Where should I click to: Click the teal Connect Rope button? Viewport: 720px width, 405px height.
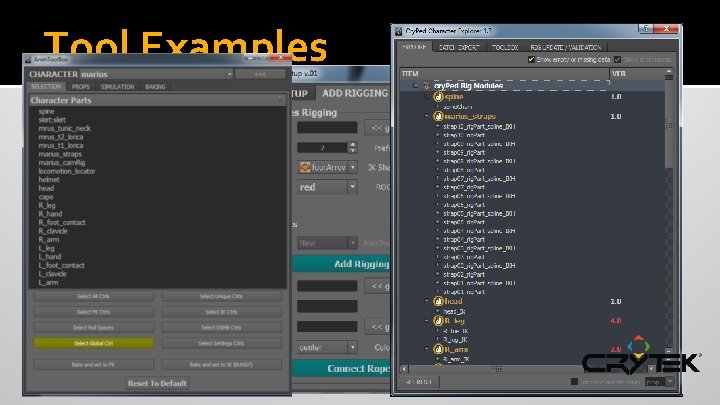341,369
